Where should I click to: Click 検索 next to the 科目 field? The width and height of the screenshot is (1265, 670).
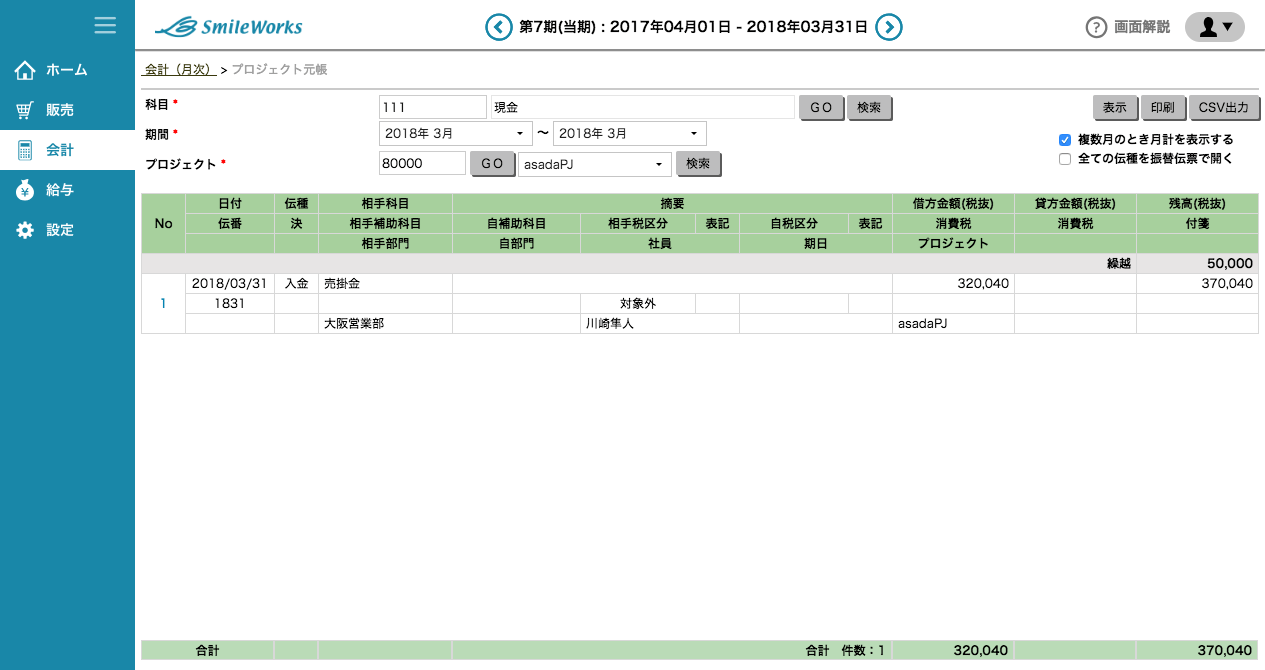tap(869, 107)
